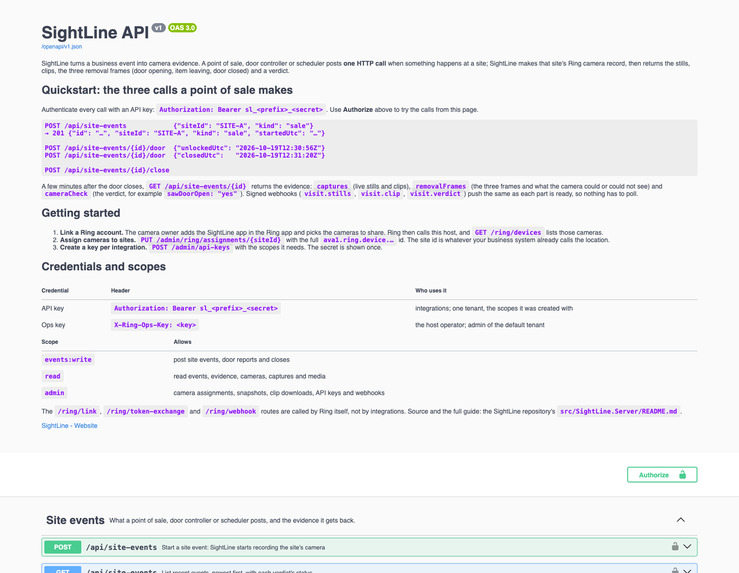Click the SightLine API title
Viewport: 739px width, 573px height.
pyautogui.click(x=95, y=33)
